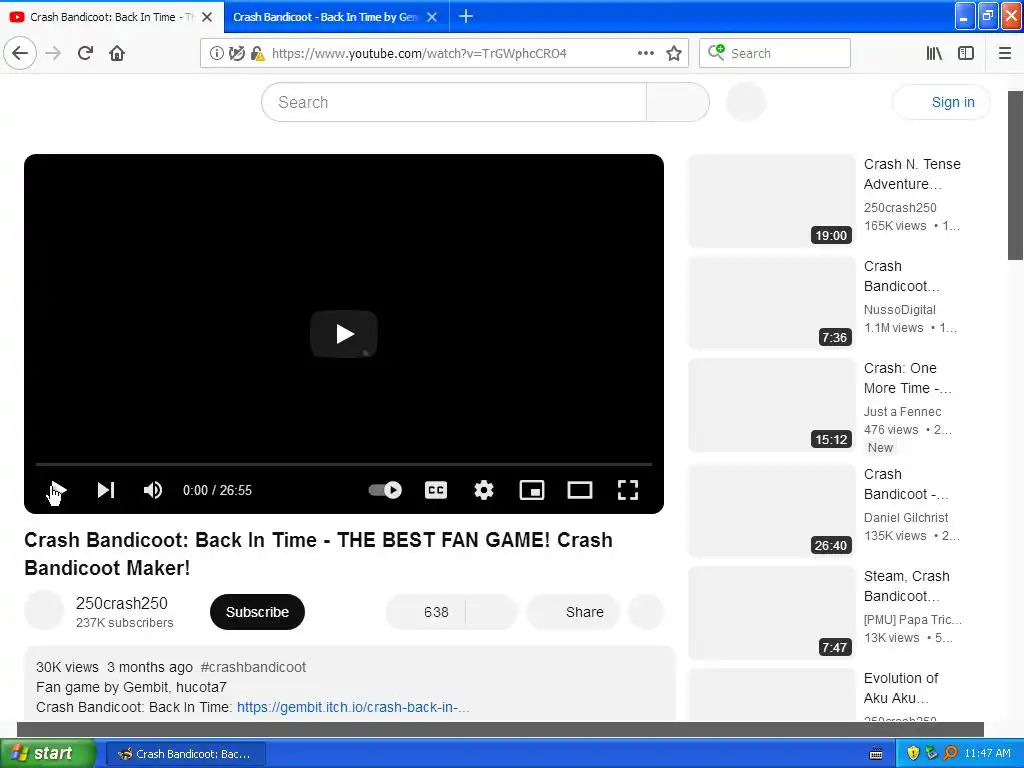Click the browser forward arrow
The height and width of the screenshot is (768, 1024).
click(x=53, y=53)
